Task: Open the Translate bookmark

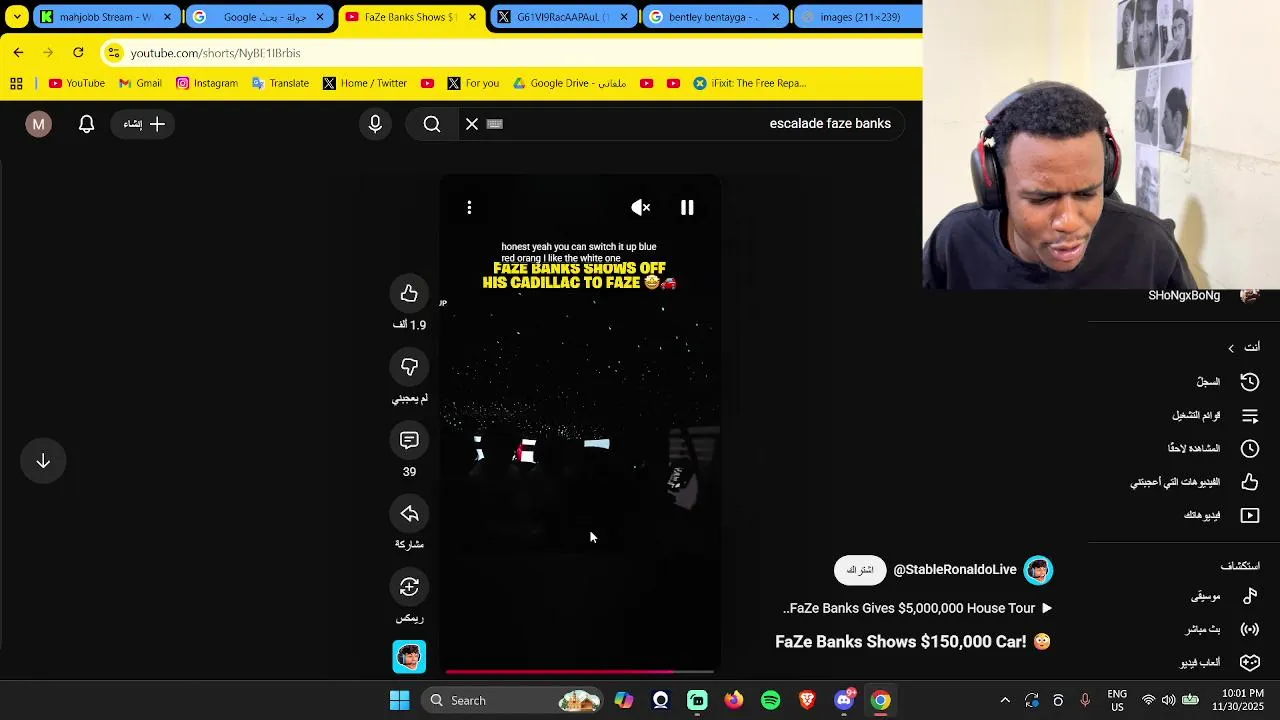Action: click(x=280, y=83)
